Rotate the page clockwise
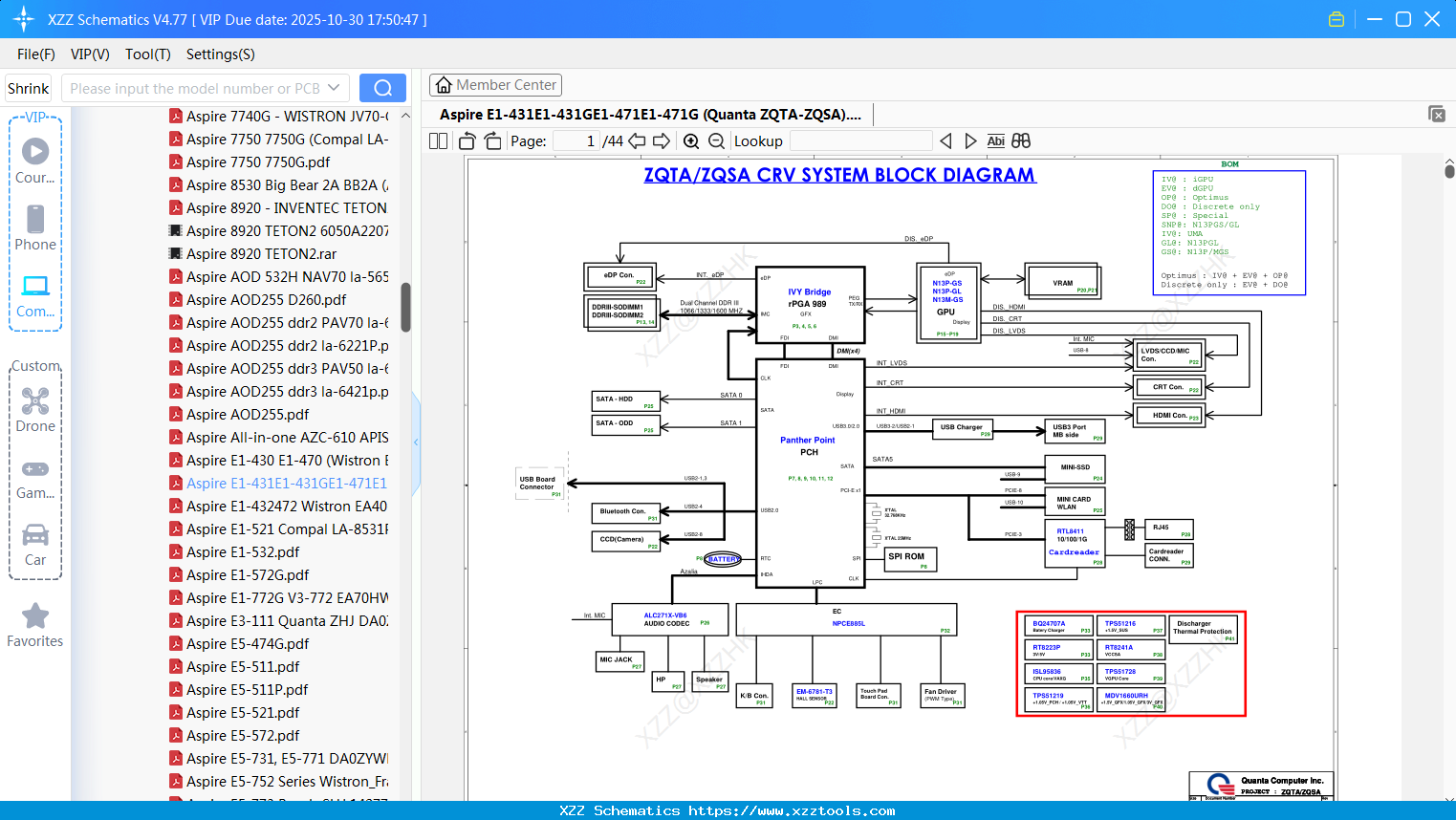 [493, 140]
